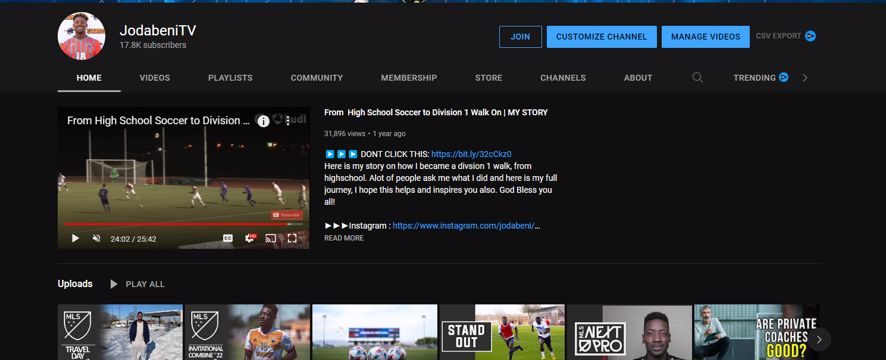
Task: Expand the description with Read More
Action: pyautogui.click(x=344, y=238)
